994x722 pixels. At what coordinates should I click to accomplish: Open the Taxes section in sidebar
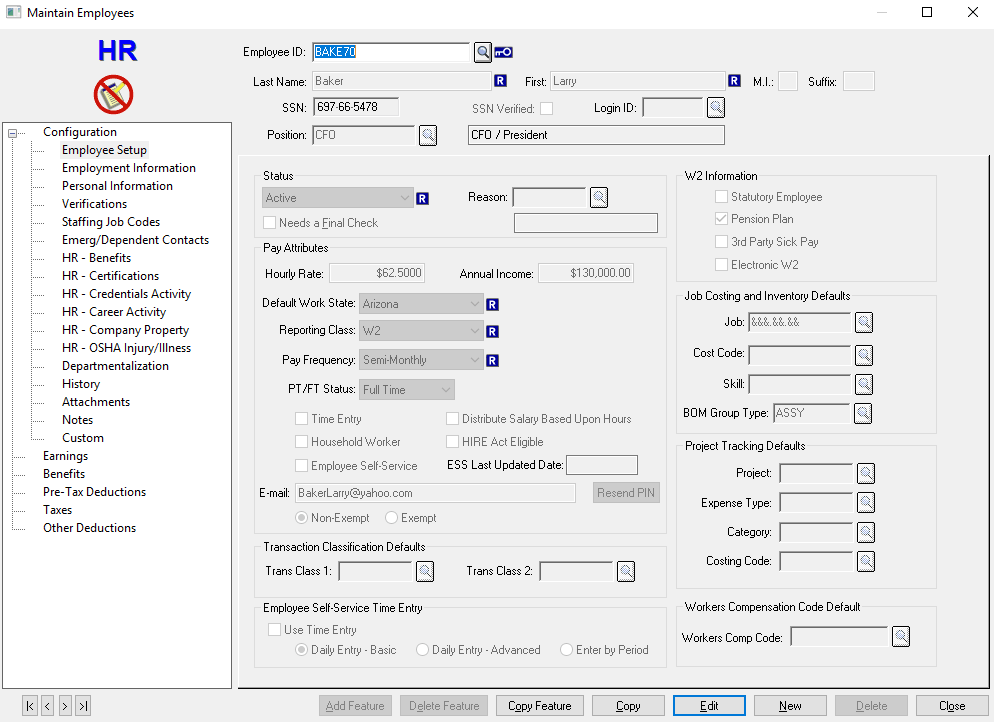pyautogui.click(x=57, y=510)
